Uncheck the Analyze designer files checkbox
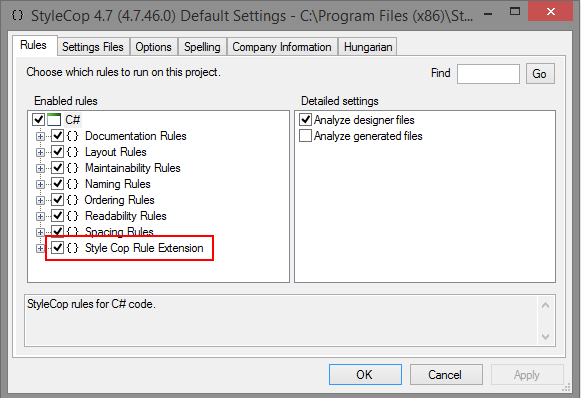Screen dimensions: 581x398 click(x=305, y=120)
